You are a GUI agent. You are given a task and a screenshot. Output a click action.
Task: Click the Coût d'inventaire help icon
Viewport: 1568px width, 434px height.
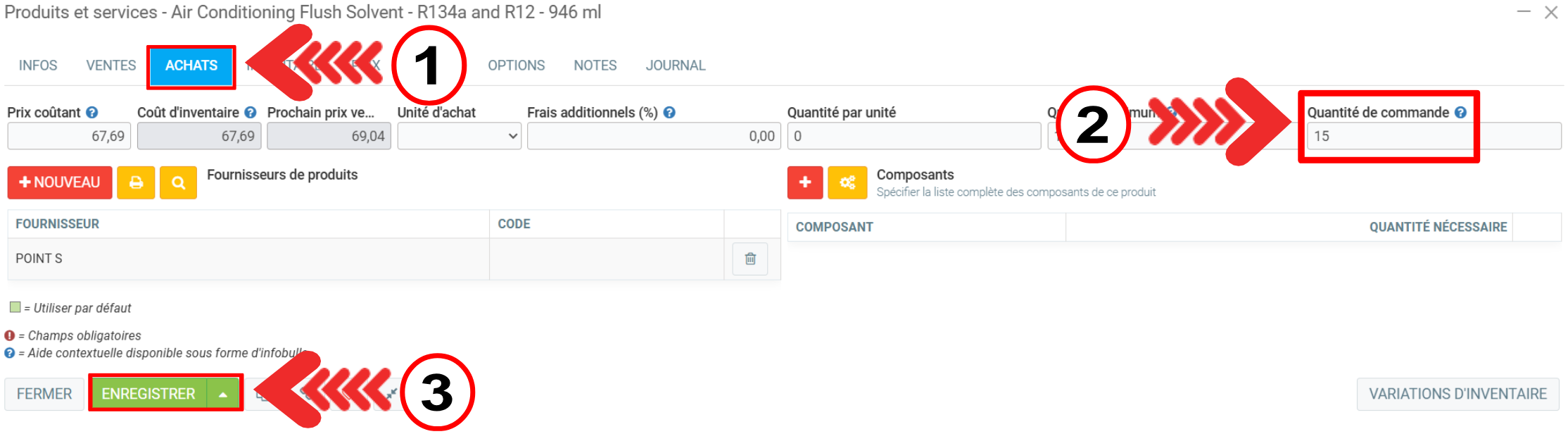(251, 113)
